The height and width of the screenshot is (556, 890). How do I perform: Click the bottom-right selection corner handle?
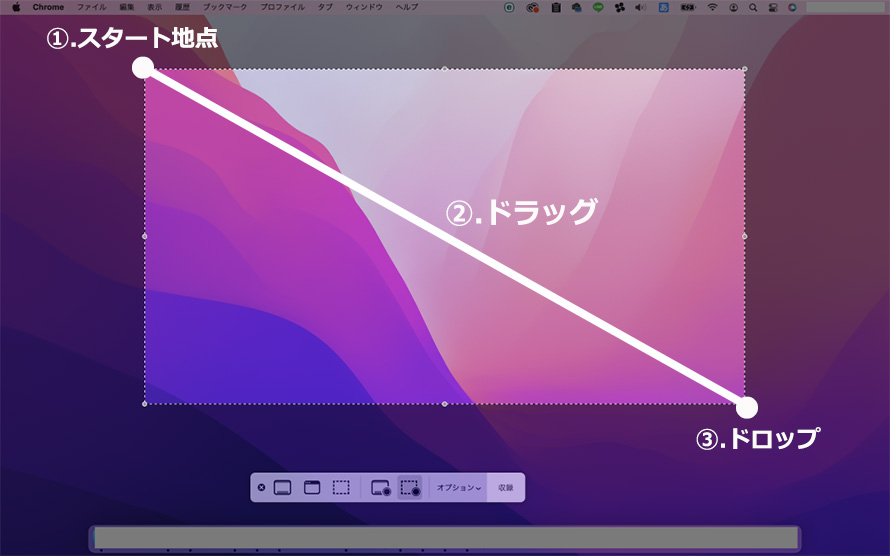(x=744, y=404)
